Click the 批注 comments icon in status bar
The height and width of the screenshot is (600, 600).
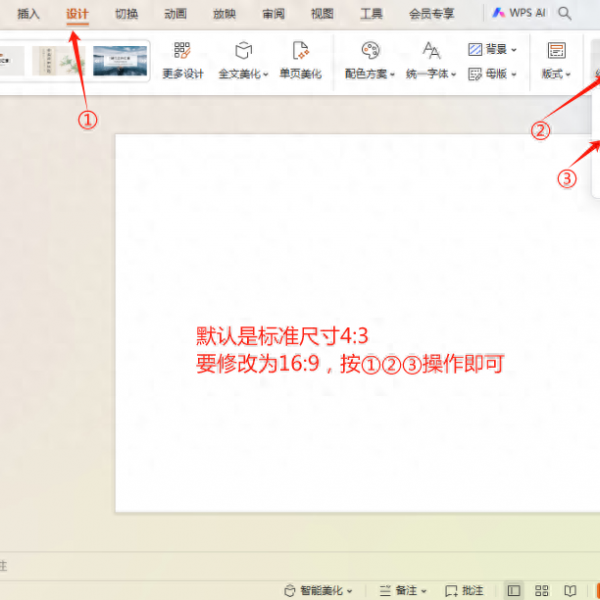coord(463,591)
